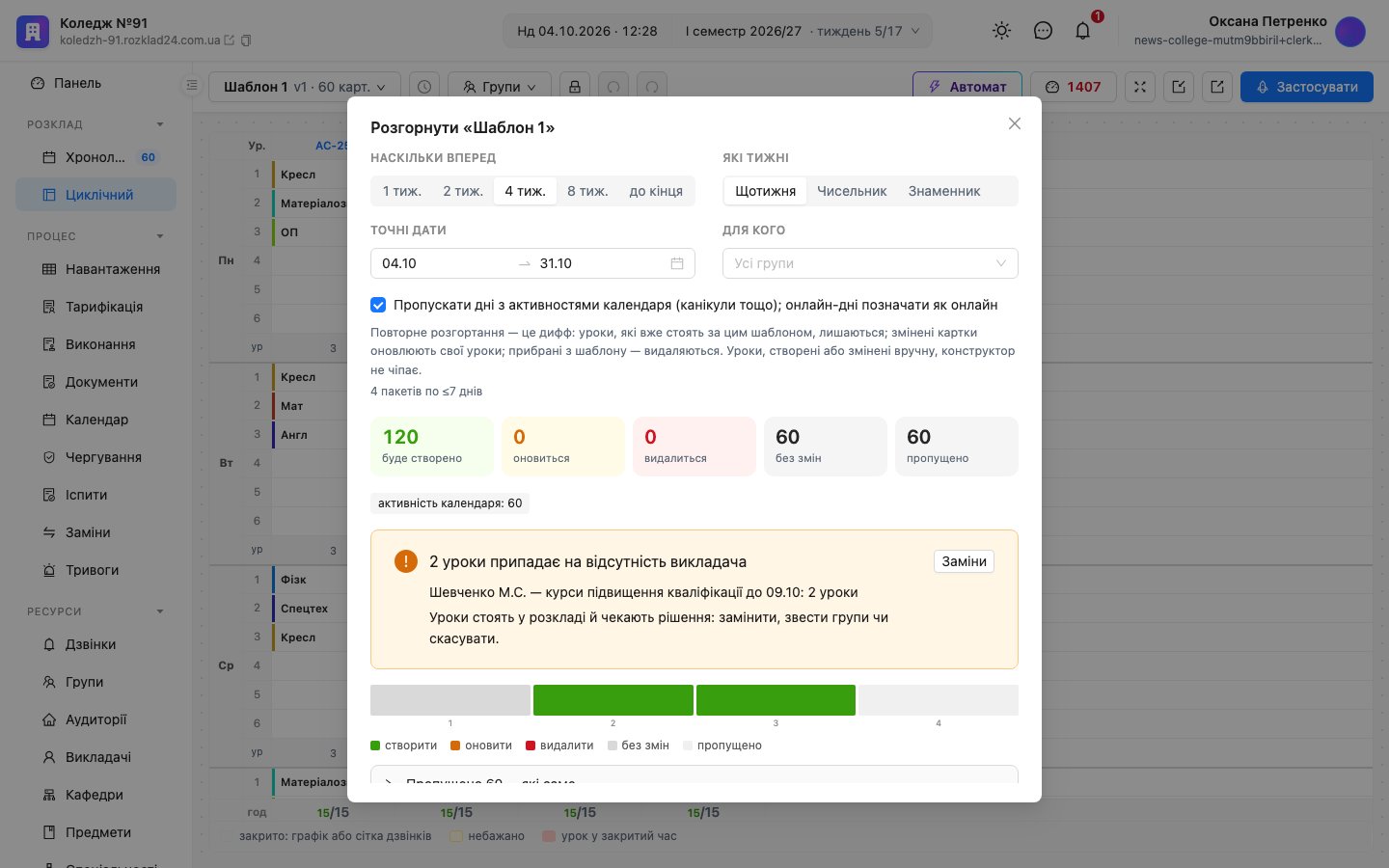
Task: Open notifications bell with red badge
Action: pos(1083,31)
